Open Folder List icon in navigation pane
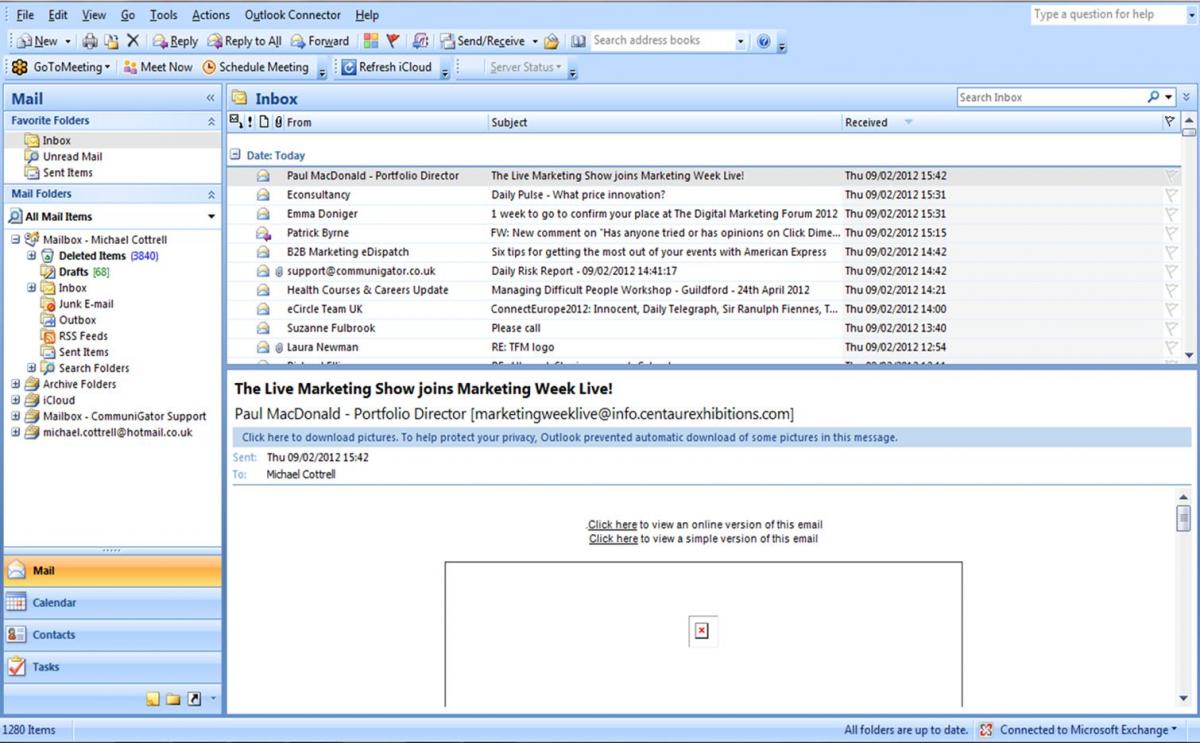 (173, 699)
